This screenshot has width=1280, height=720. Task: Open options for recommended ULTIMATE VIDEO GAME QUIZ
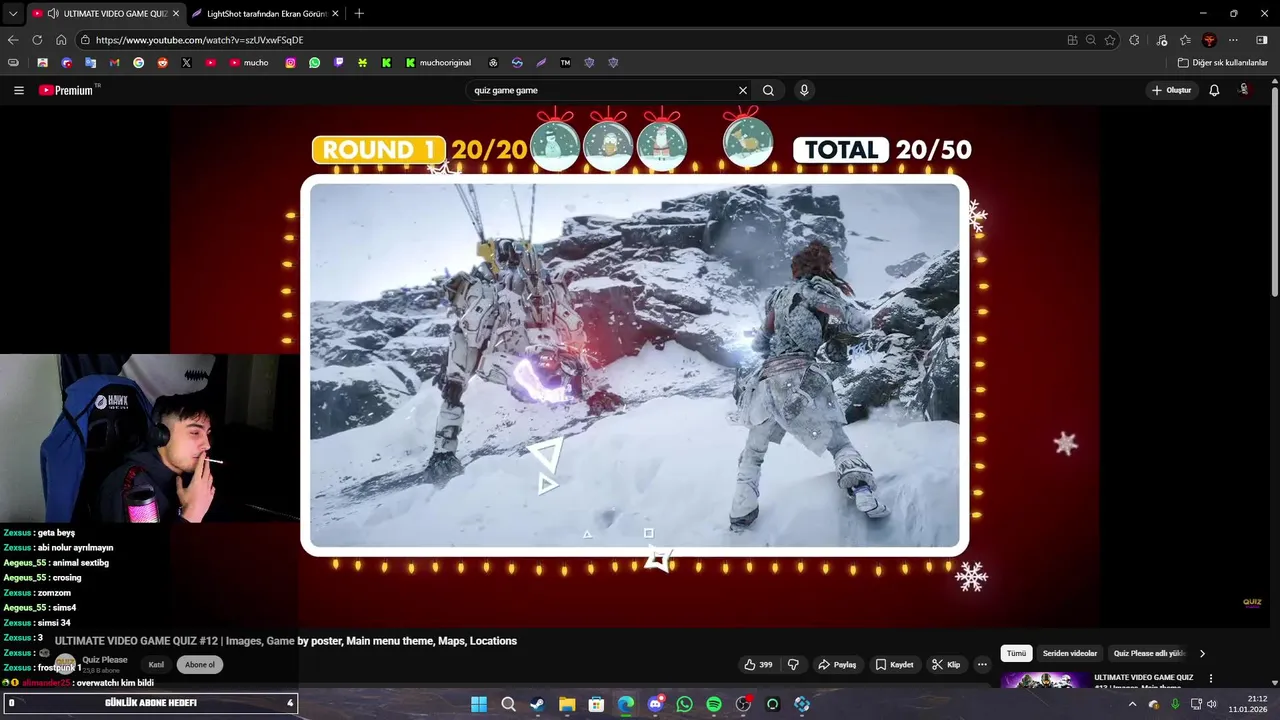pos(1211,678)
